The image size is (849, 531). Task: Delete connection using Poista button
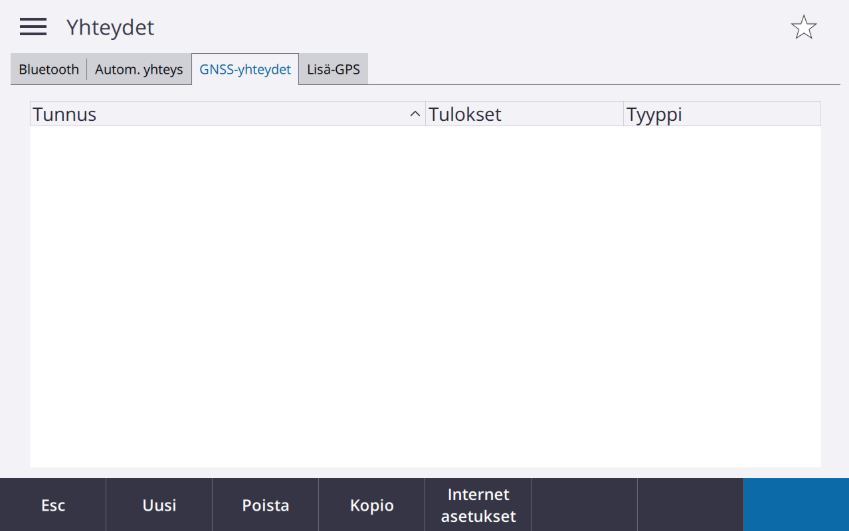click(x=265, y=505)
